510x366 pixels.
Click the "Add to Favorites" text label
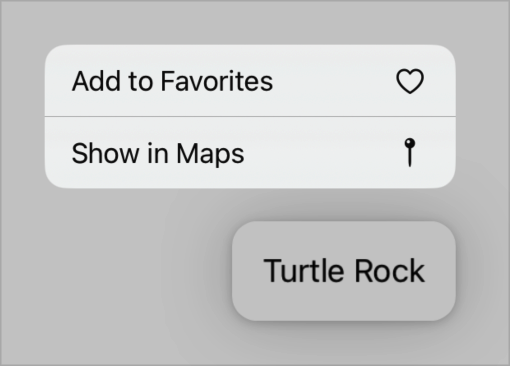pos(172,81)
